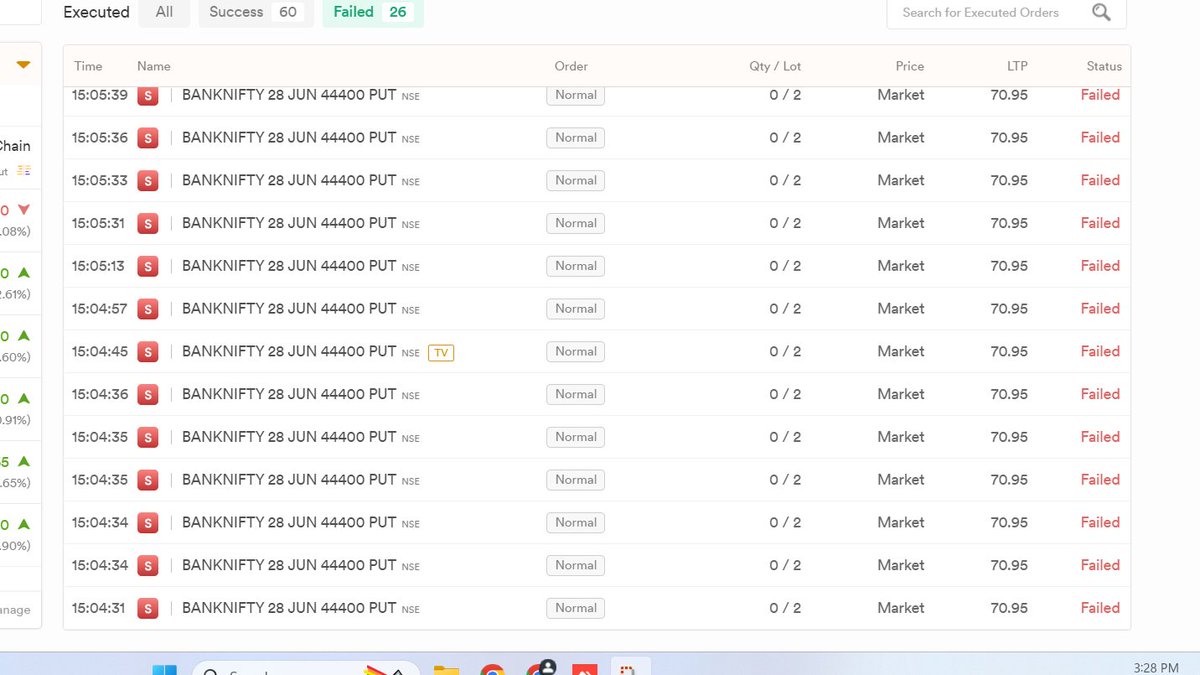
Task: Click the Price column header
Action: pyautogui.click(x=910, y=66)
